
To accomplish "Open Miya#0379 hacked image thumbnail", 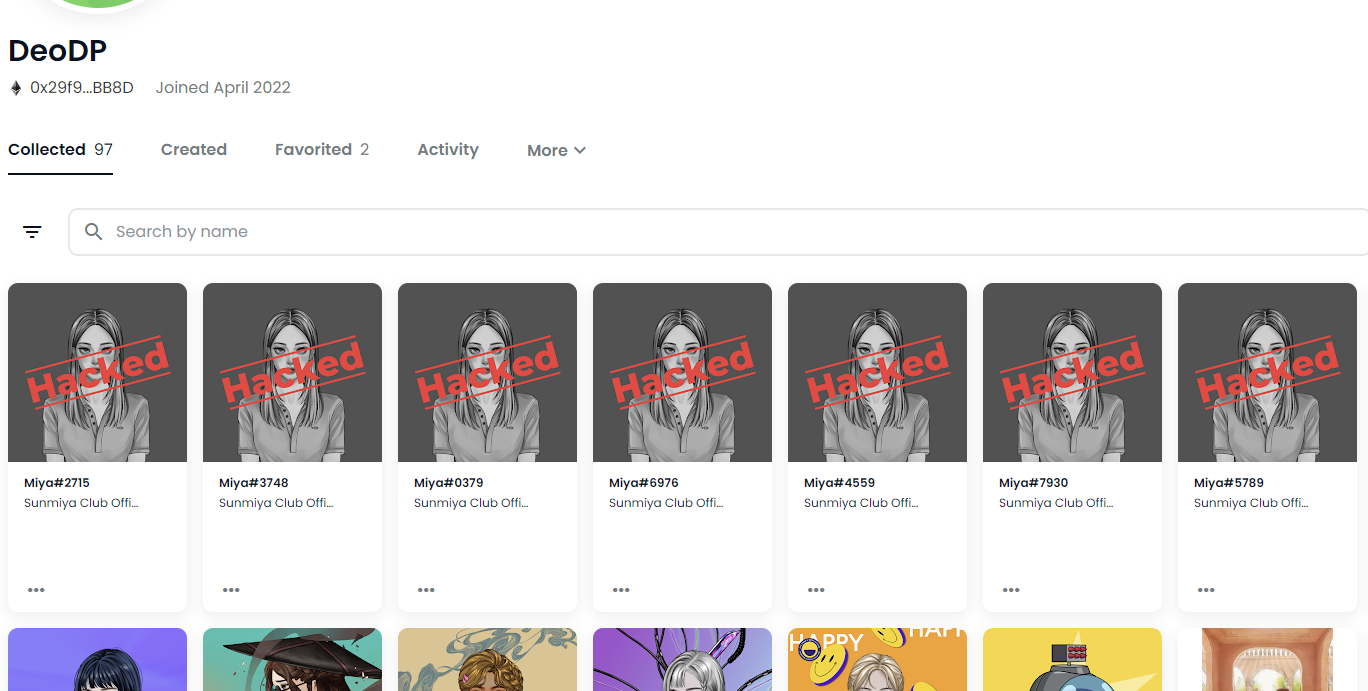I will click(x=487, y=372).
